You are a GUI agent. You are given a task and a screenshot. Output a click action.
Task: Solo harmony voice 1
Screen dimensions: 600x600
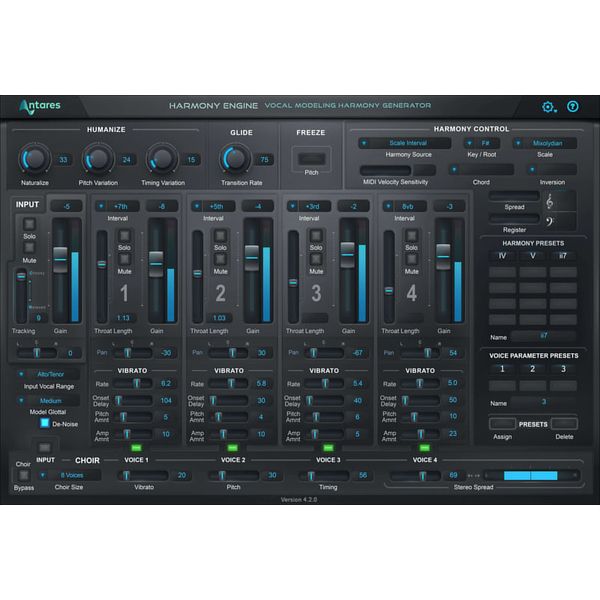(124, 234)
